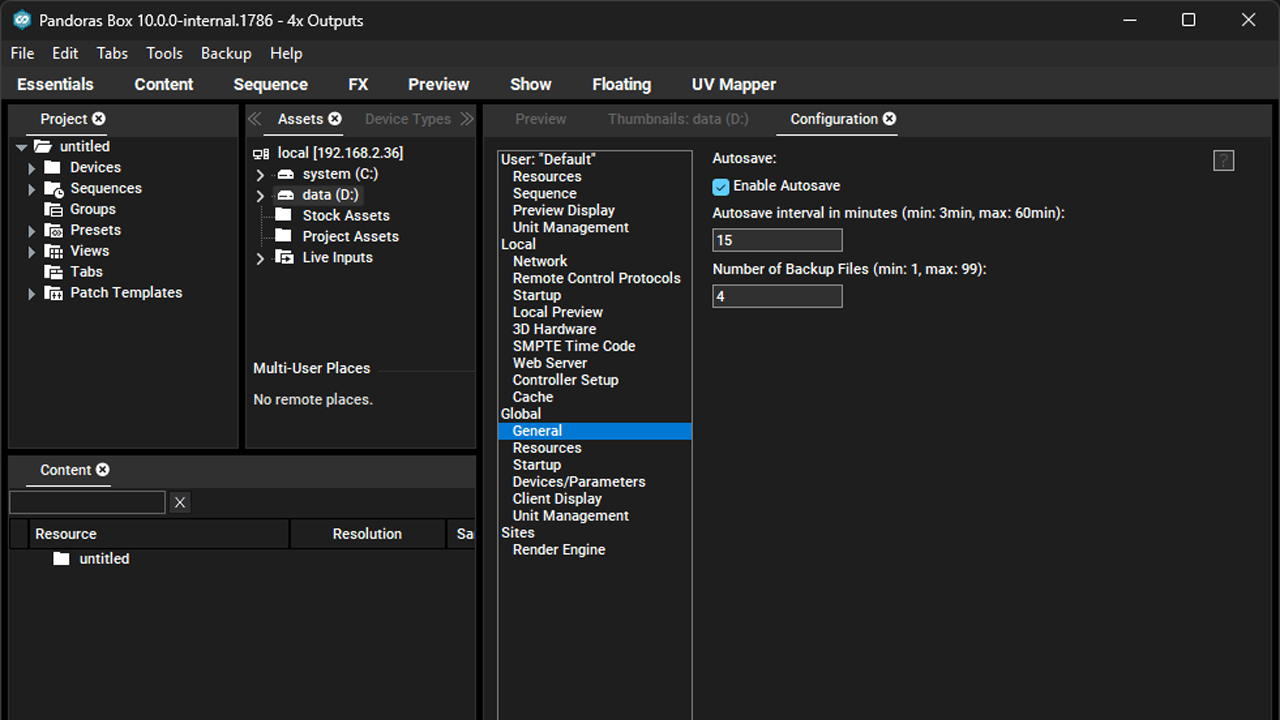Switch to the Floating workspace

click(x=621, y=85)
